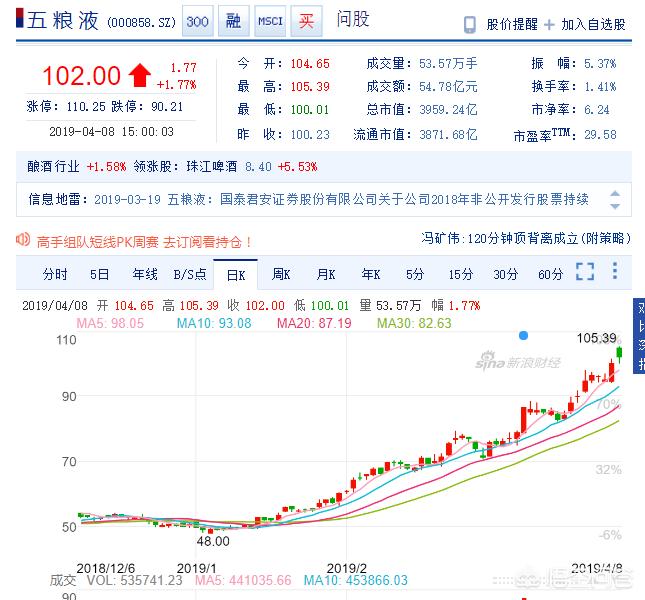Click current price 102.00
Viewport: 645px width, 600px height.
coord(81,76)
